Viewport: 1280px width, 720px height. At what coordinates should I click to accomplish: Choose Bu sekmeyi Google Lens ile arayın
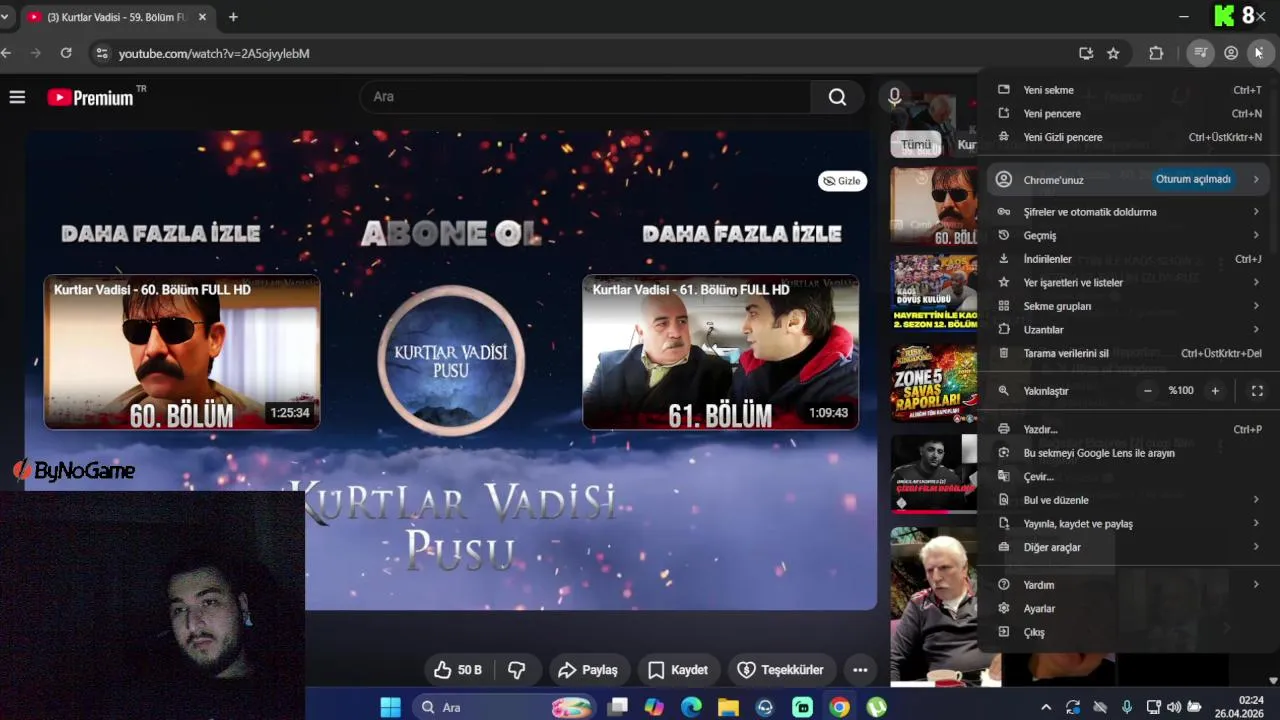pyautogui.click(x=1128, y=453)
